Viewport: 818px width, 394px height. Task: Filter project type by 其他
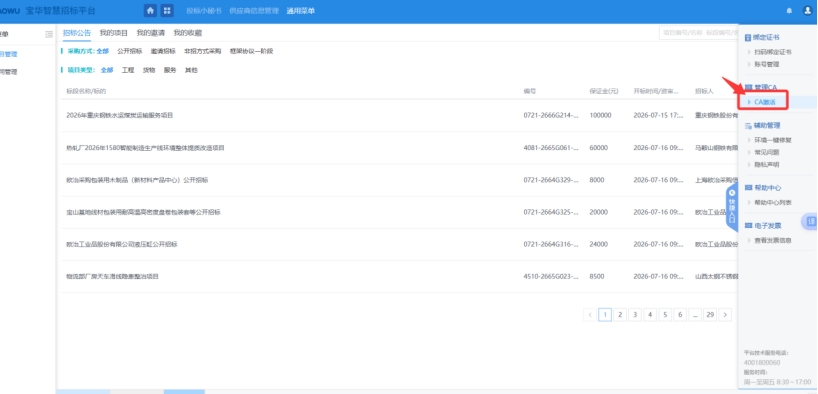click(191, 70)
